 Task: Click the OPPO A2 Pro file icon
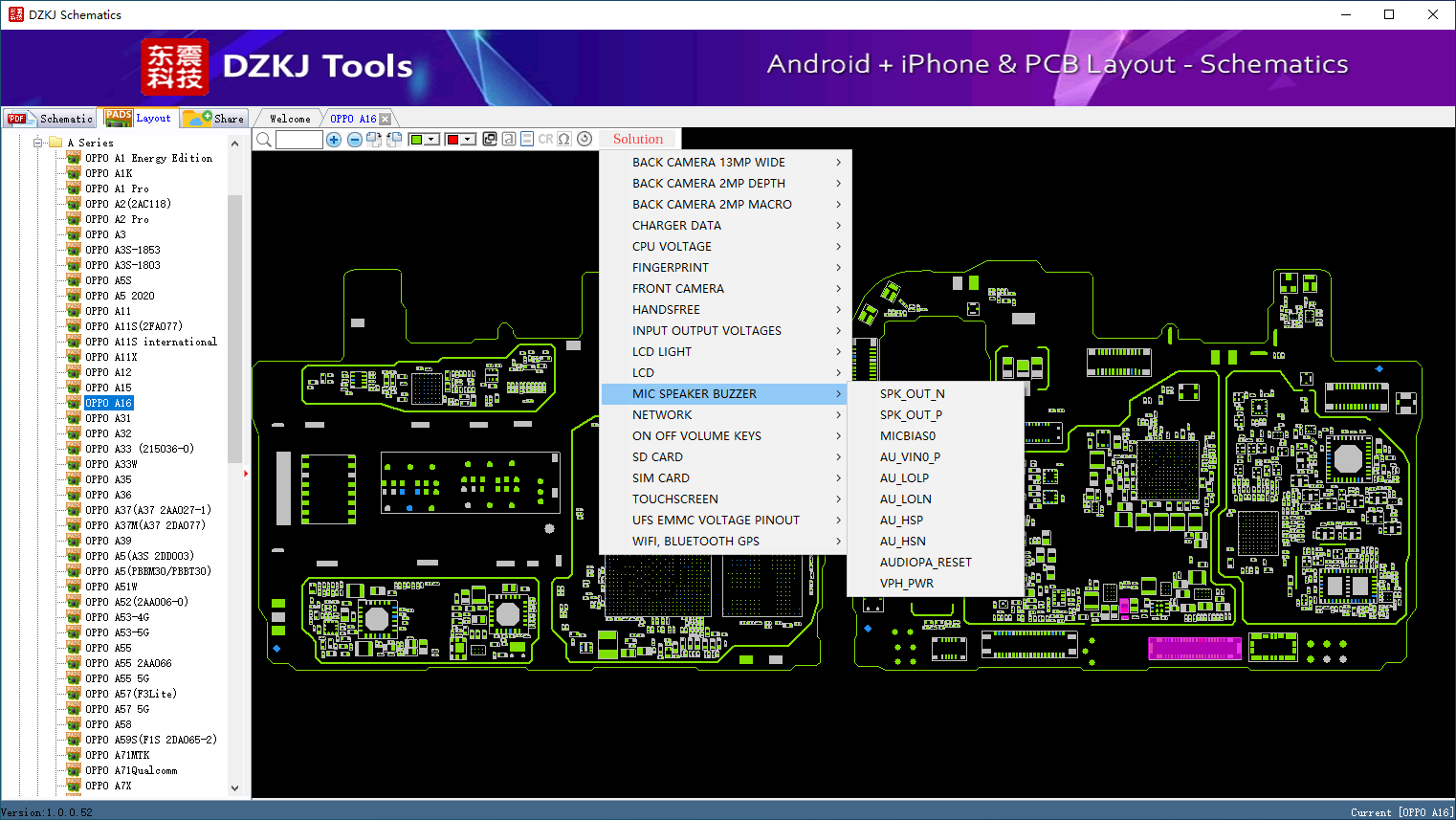[74, 219]
